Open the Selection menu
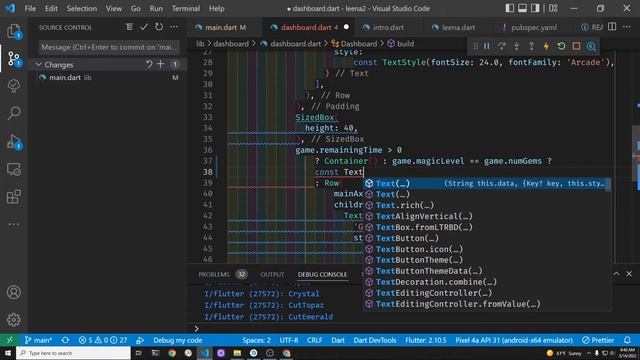 pos(82,8)
